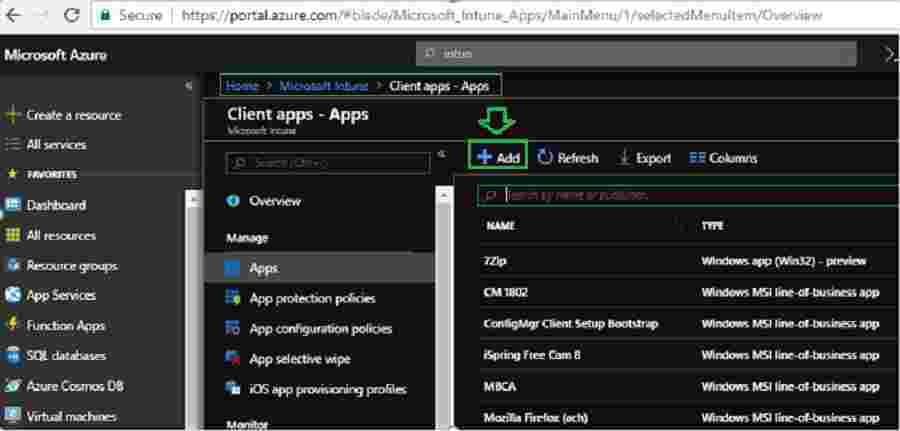Click the iOS app provisioning profiles icon
The image size is (900, 431).
[x=232, y=389]
